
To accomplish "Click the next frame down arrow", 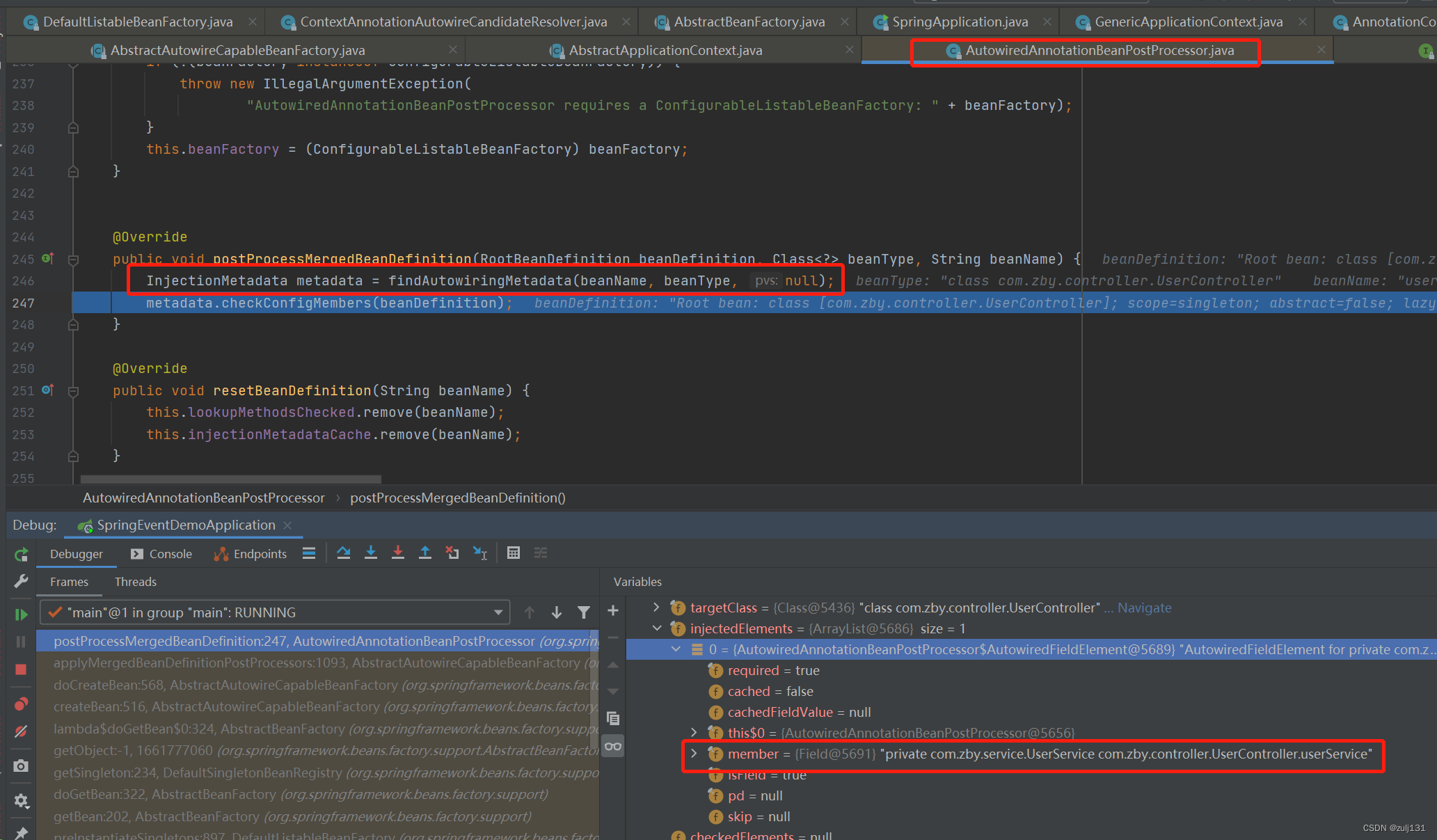I will [x=557, y=612].
